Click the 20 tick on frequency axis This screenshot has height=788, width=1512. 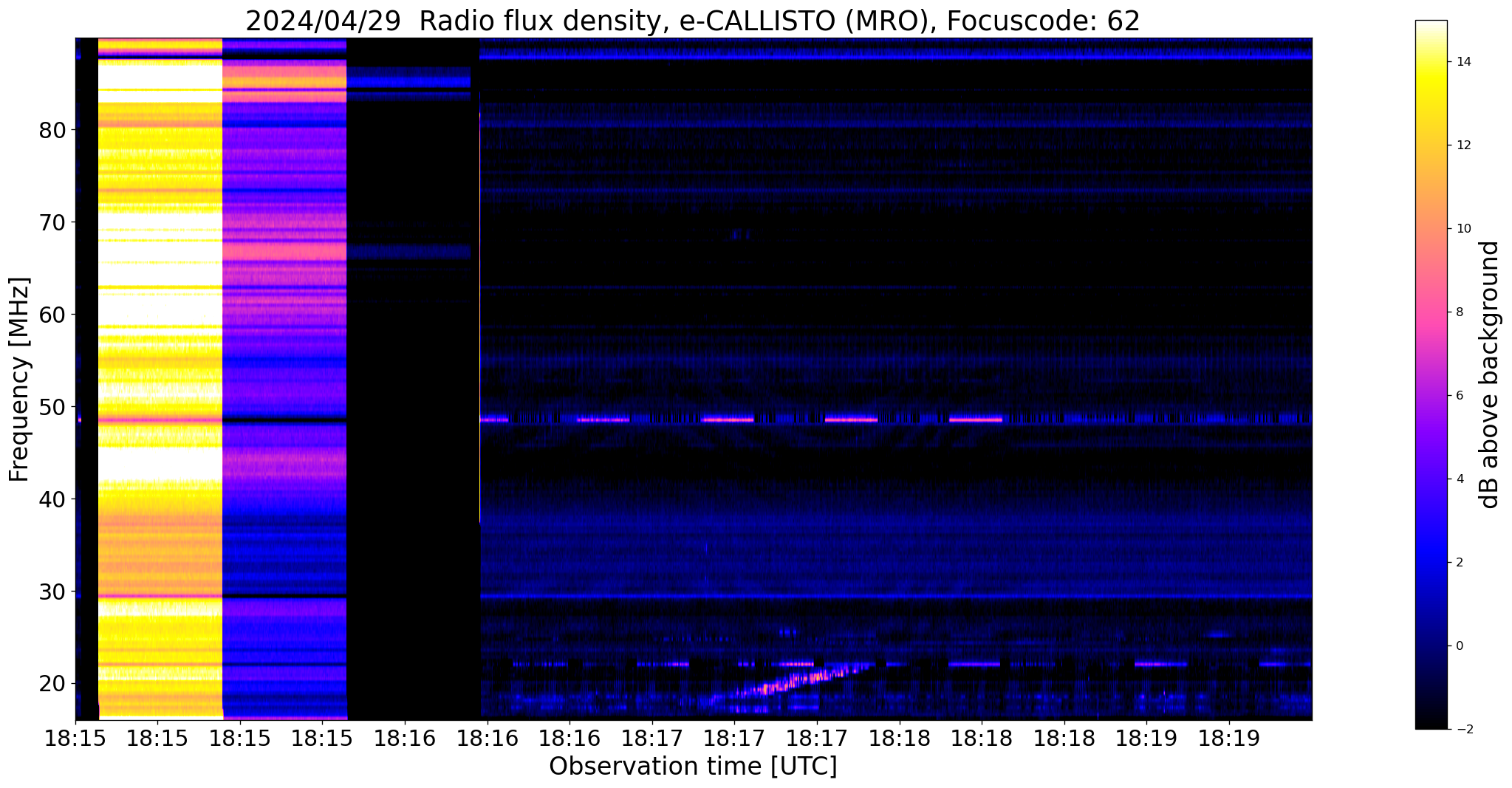(x=52, y=684)
